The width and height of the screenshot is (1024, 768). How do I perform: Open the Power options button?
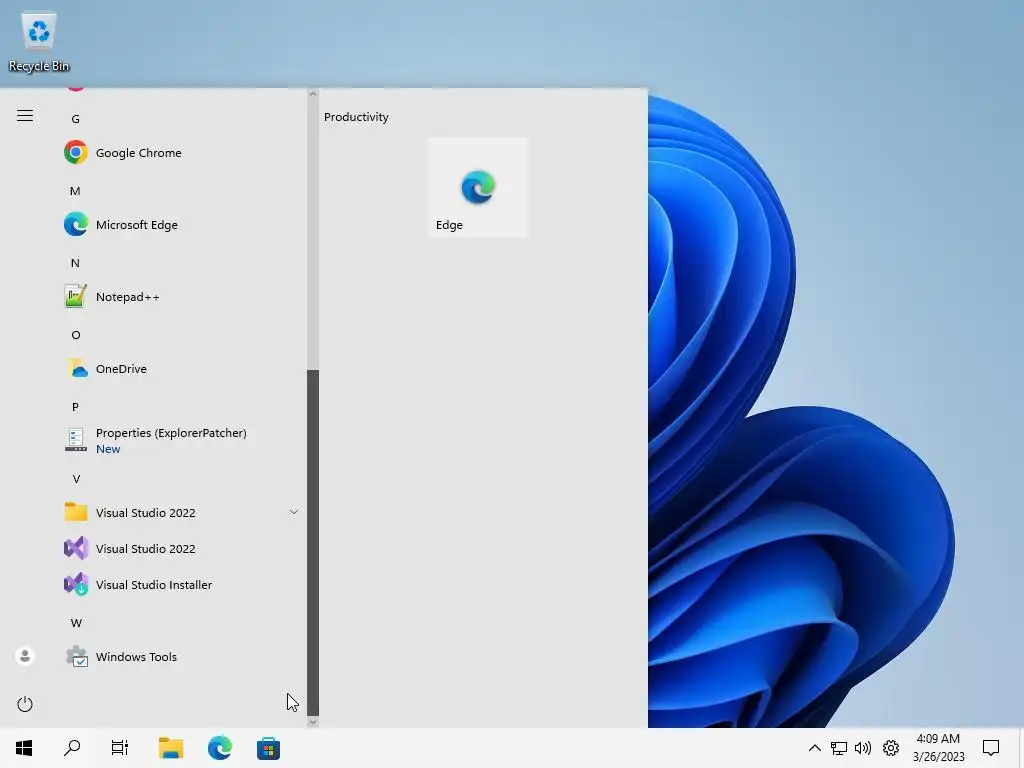(x=25, y=704)
